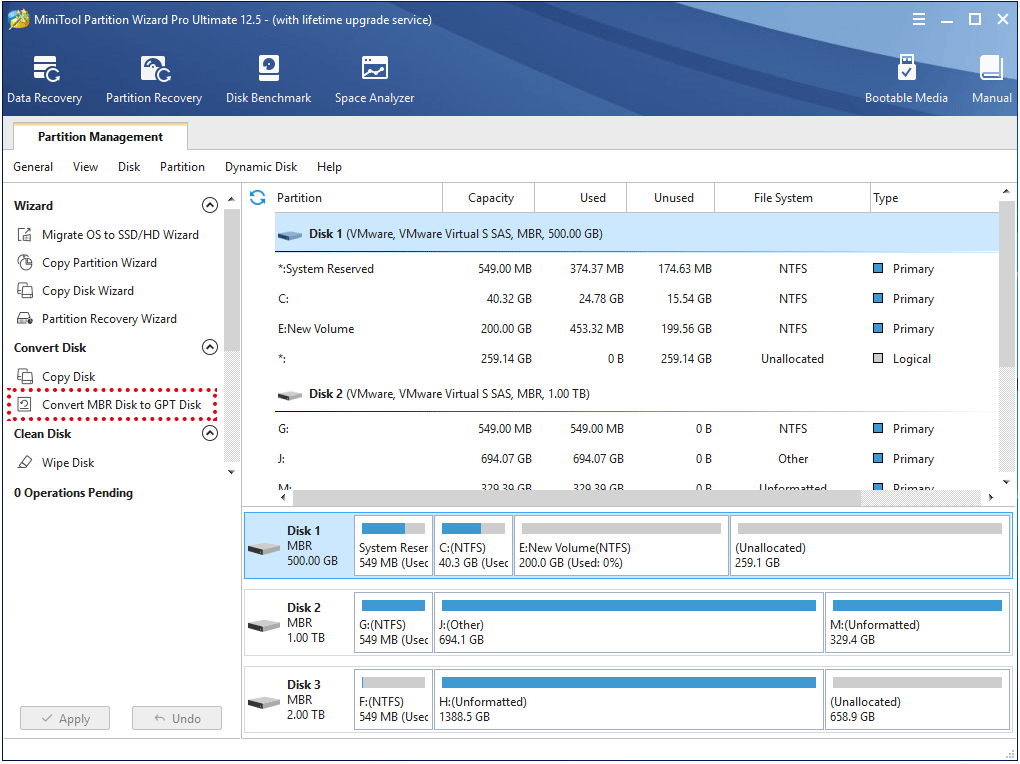Open the Disk menu
This screenshot has height=764, width=1020.
coord(129,167)
